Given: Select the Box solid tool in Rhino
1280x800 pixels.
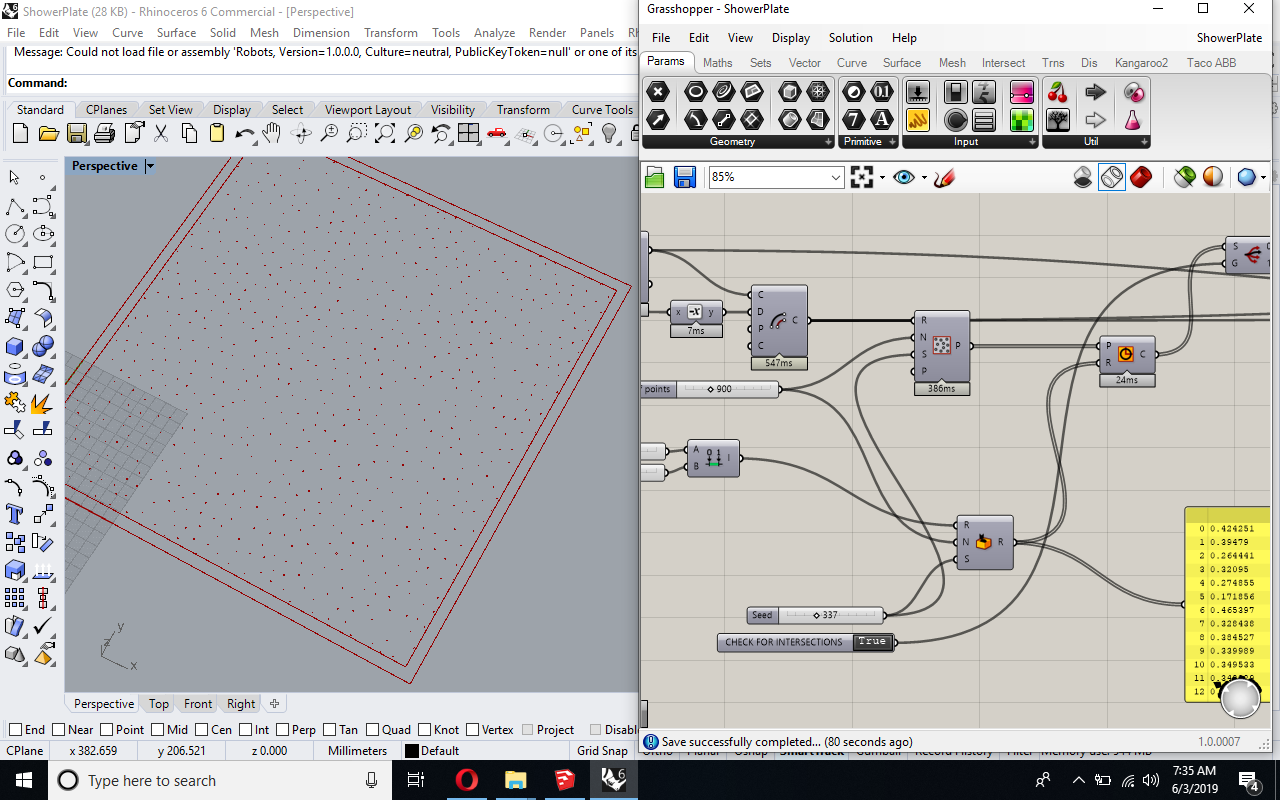Looking at the screenshot, I should tap(15, 346).
